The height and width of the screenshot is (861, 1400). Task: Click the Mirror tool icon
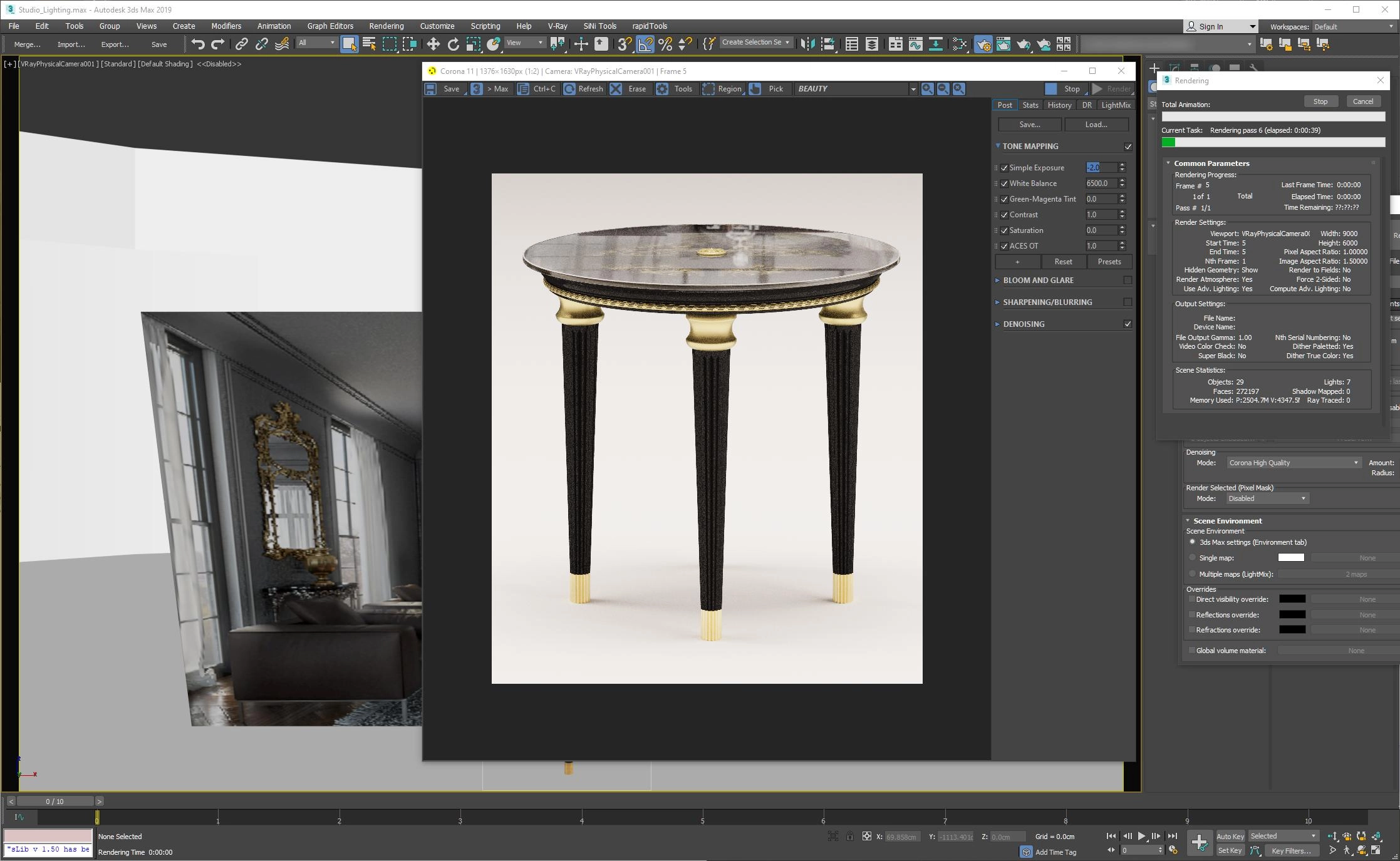[x=808, y=44]
